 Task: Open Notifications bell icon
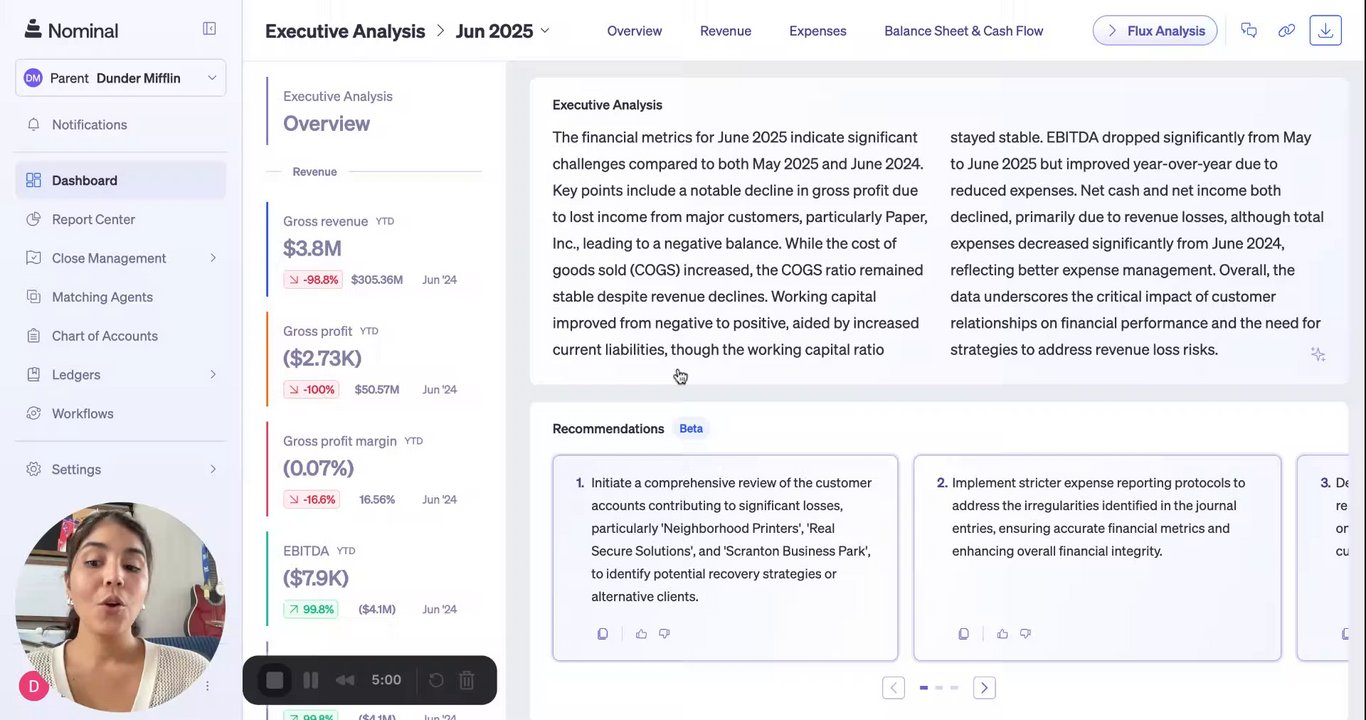[x=34, y=125]
